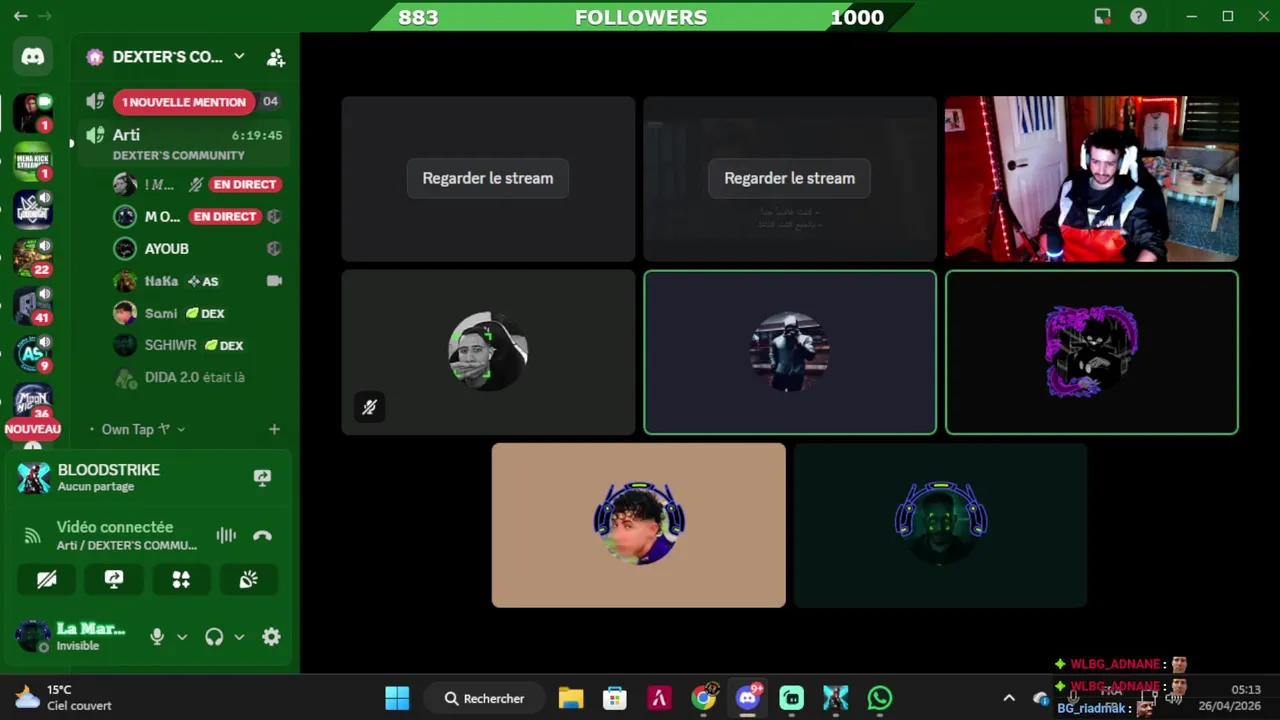Expand the microphone input options arrow
Image resolution: width=1280 pixels, height=720 pixels.
(182, 636)
